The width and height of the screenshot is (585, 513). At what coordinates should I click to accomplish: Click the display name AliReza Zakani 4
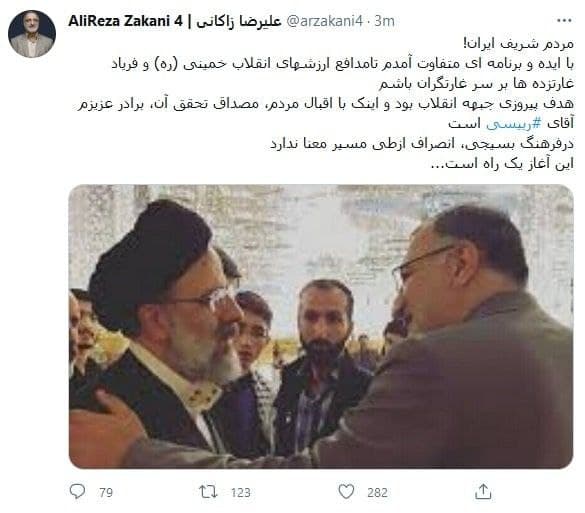click(125, 21)
